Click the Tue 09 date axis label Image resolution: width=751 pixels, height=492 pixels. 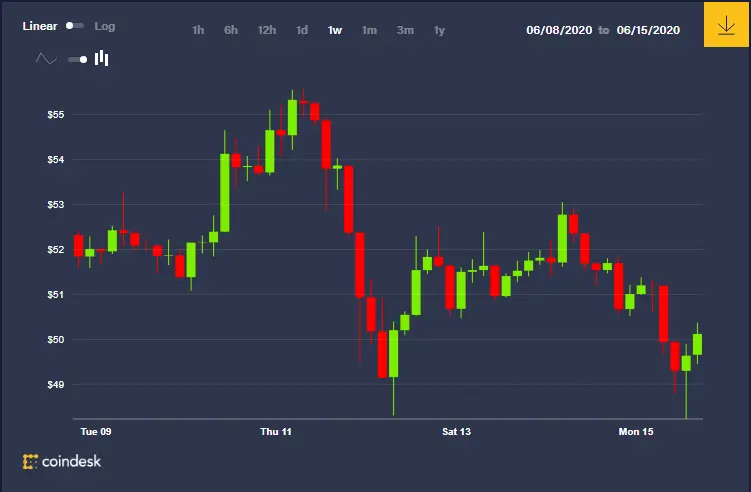click(x=96, y=432)
